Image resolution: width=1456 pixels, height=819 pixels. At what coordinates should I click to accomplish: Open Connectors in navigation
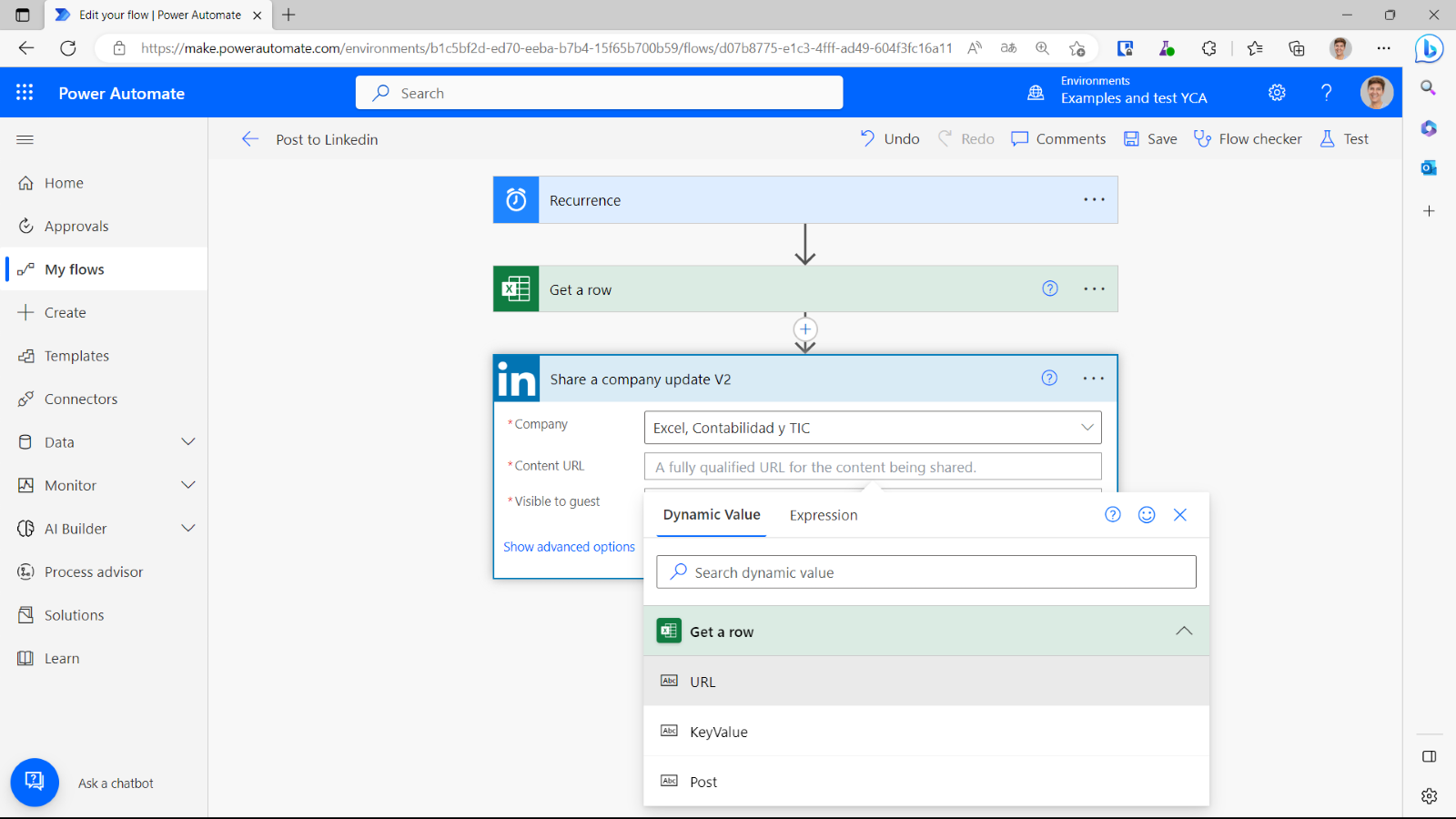point(105,399)
